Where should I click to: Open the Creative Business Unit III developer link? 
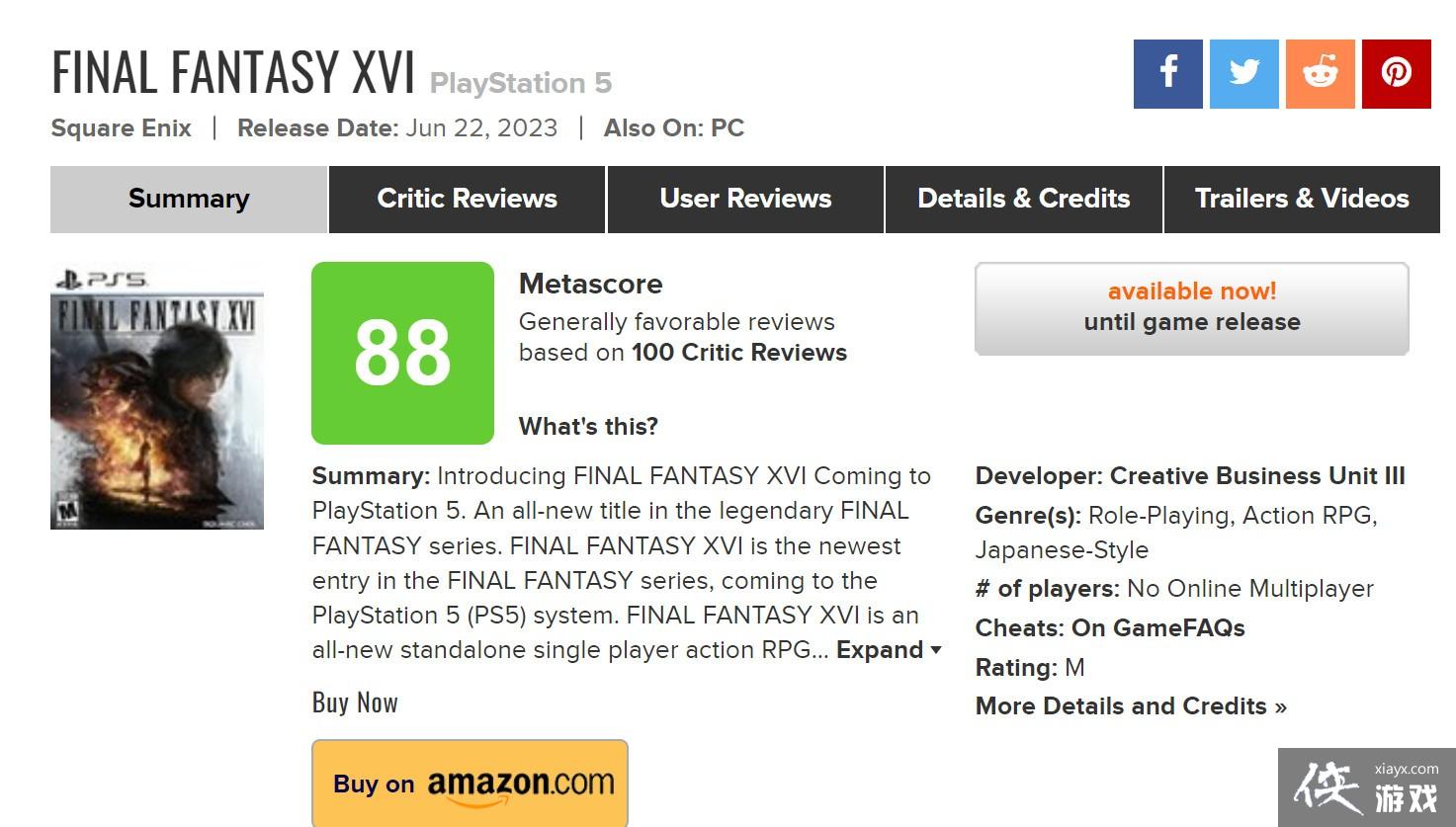point(1256,476)
